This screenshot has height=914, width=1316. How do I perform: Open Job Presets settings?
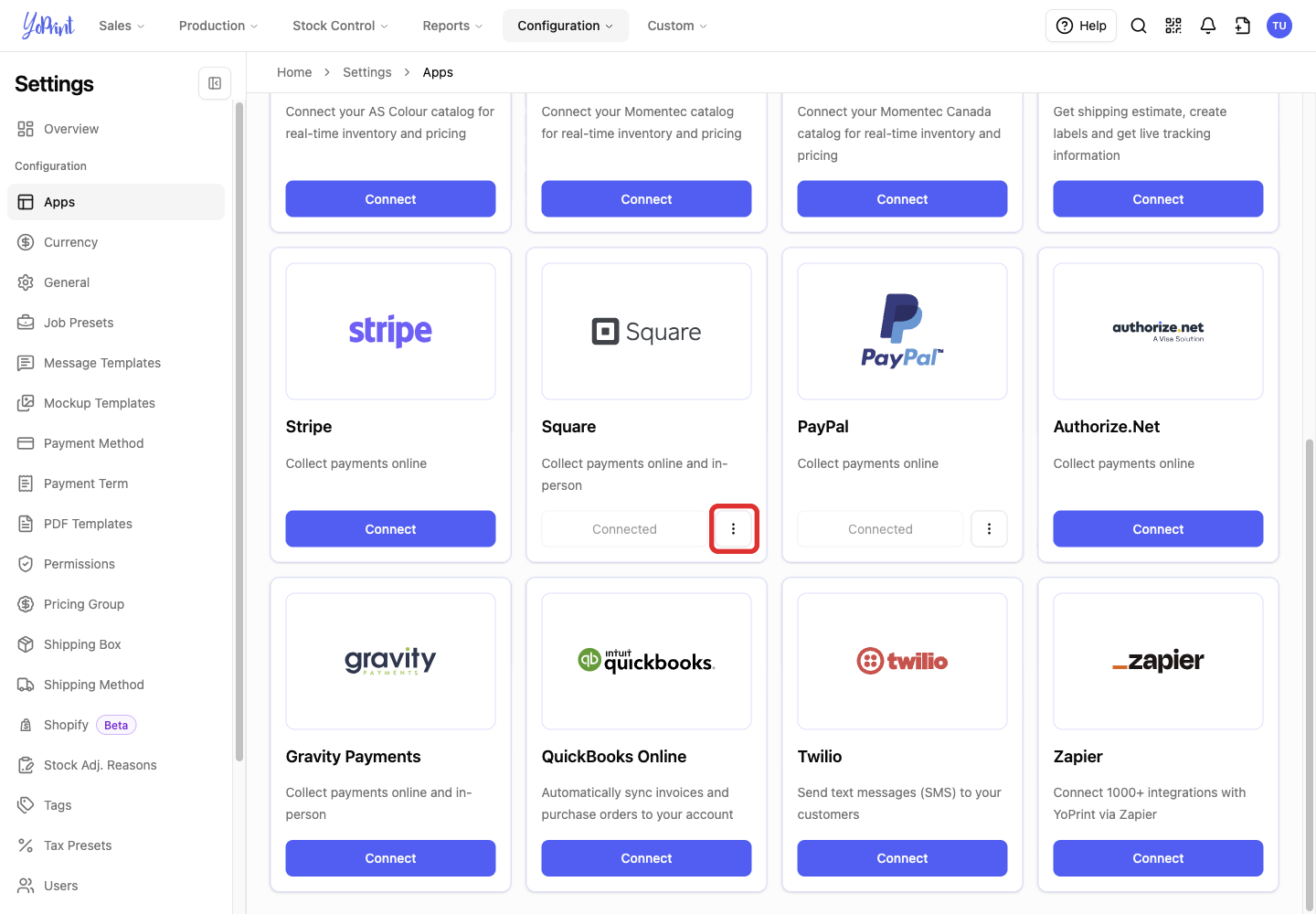pos(116,323)
